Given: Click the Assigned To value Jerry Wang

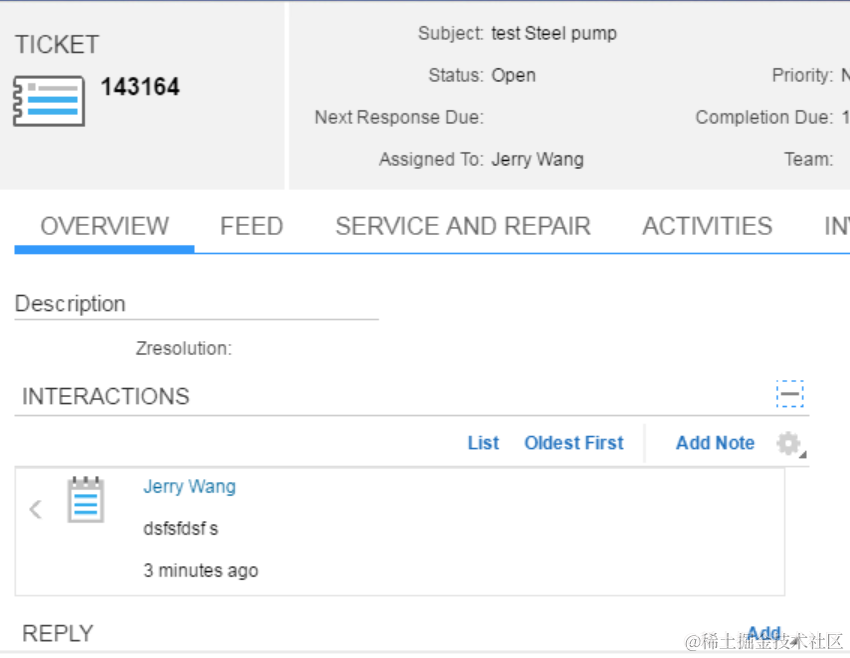Looking at the screenshot, I should pyautogui.click(x=537, y=159).
